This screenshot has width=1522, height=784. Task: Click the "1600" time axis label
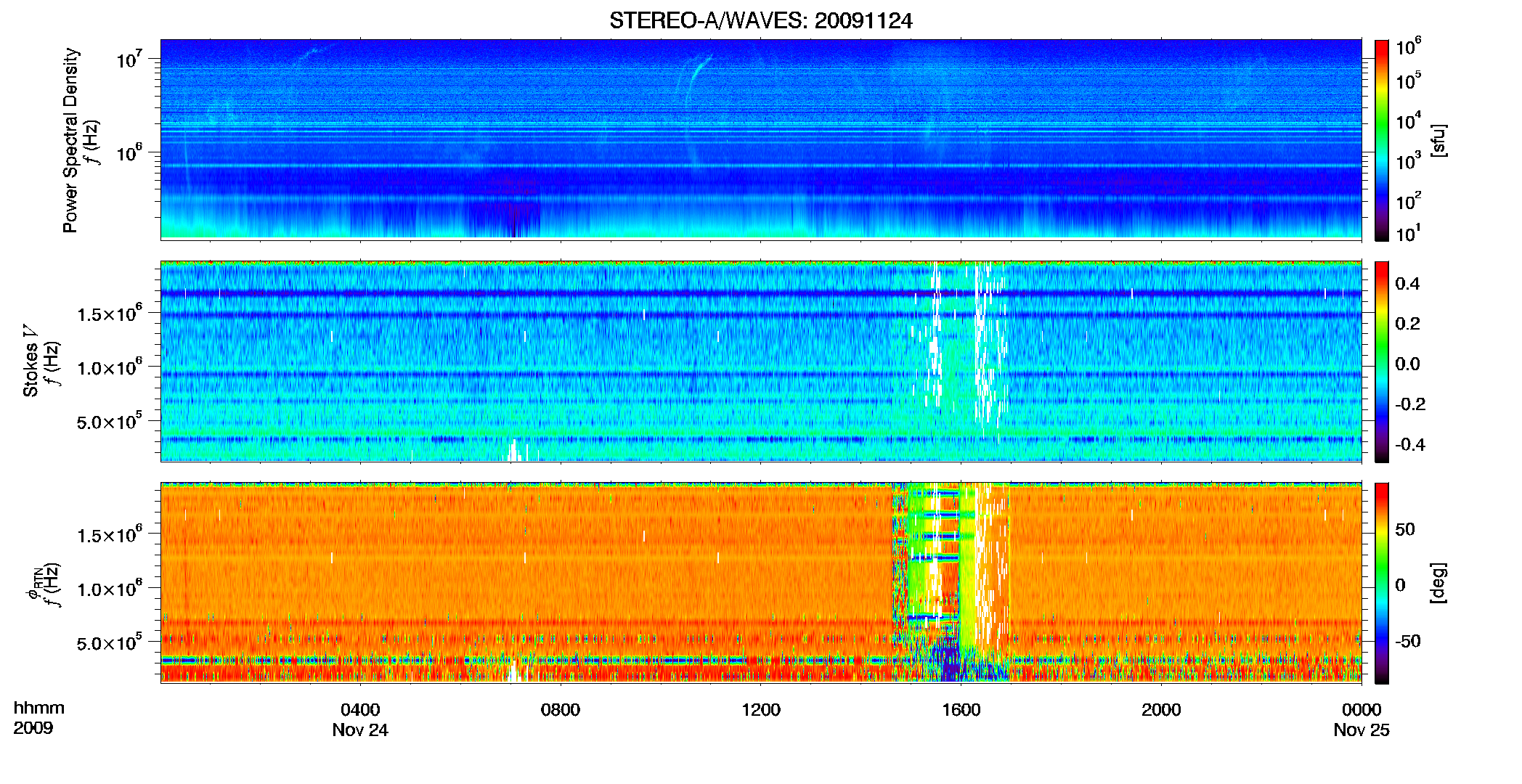click(x=961, y=709)
